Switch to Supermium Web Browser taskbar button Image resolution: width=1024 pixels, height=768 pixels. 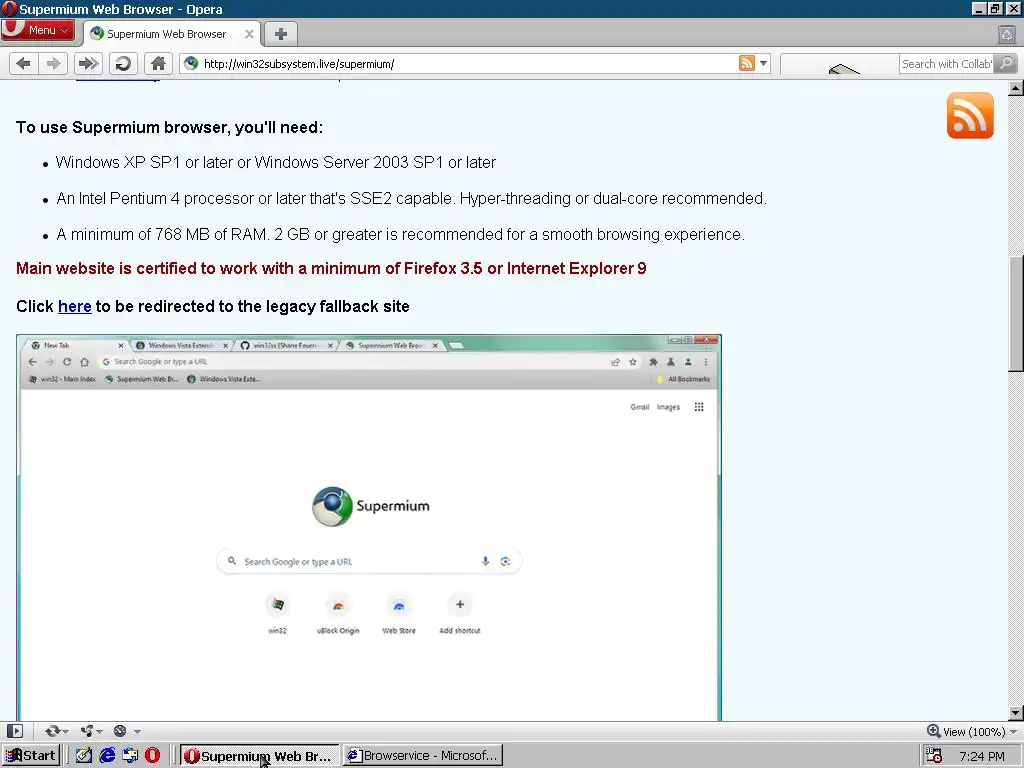[259, 756]
